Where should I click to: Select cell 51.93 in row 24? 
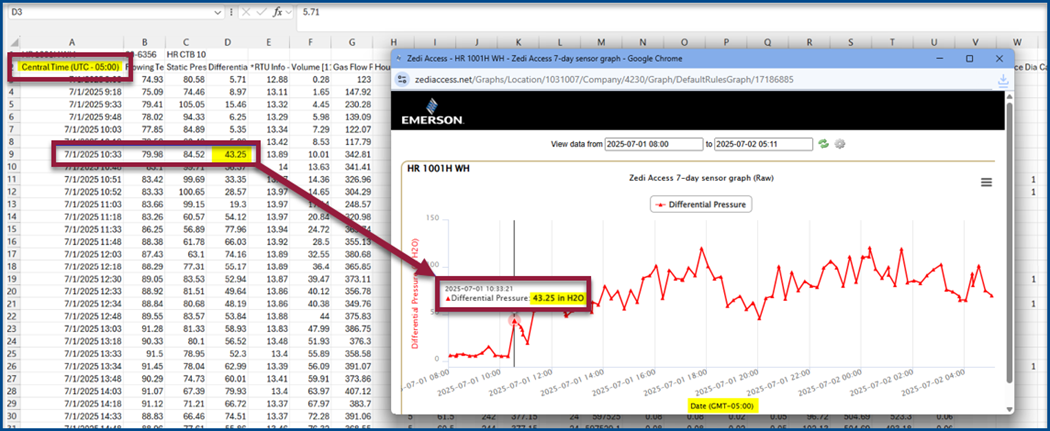[x=310, y=341]
